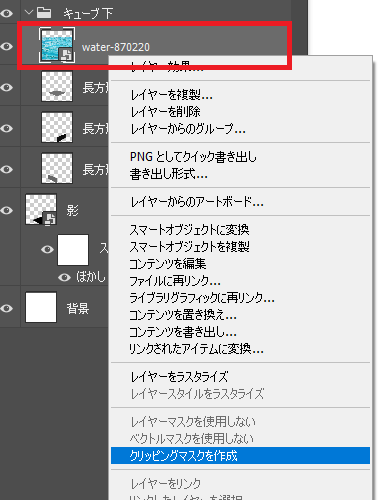Image resolution: width=380 pixels, height=500 pixels.
Task: Toggle visibility of the 背景 layer
Action: (7, 308)
